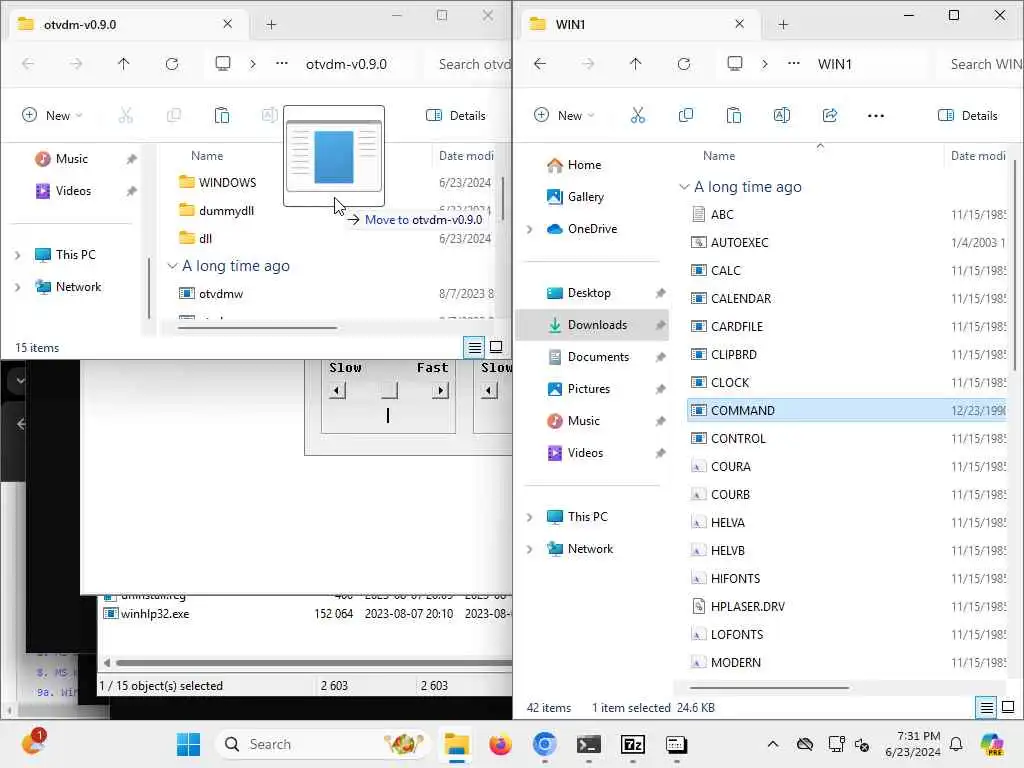Viewport: 1024px width, 768px height.
Task: Open Documents in the WIN1 navigation pane
Action: (598, 357)
